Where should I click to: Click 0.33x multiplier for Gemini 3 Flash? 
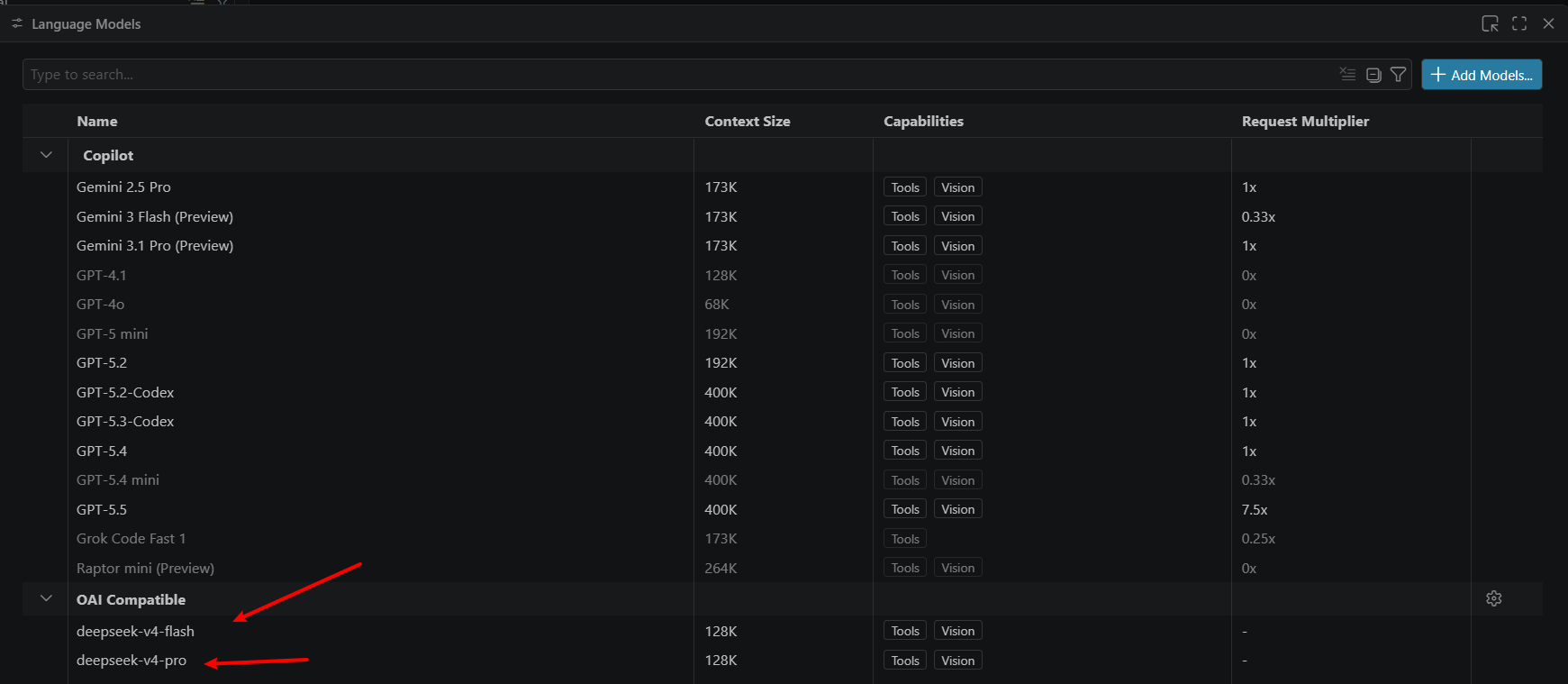1258,216
